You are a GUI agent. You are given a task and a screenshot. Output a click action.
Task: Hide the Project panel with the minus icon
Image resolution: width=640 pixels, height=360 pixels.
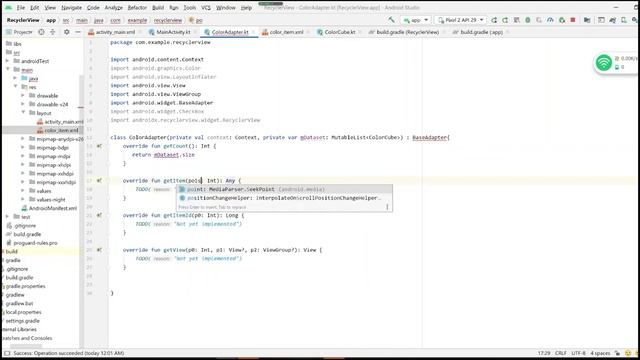coord(78,32)
